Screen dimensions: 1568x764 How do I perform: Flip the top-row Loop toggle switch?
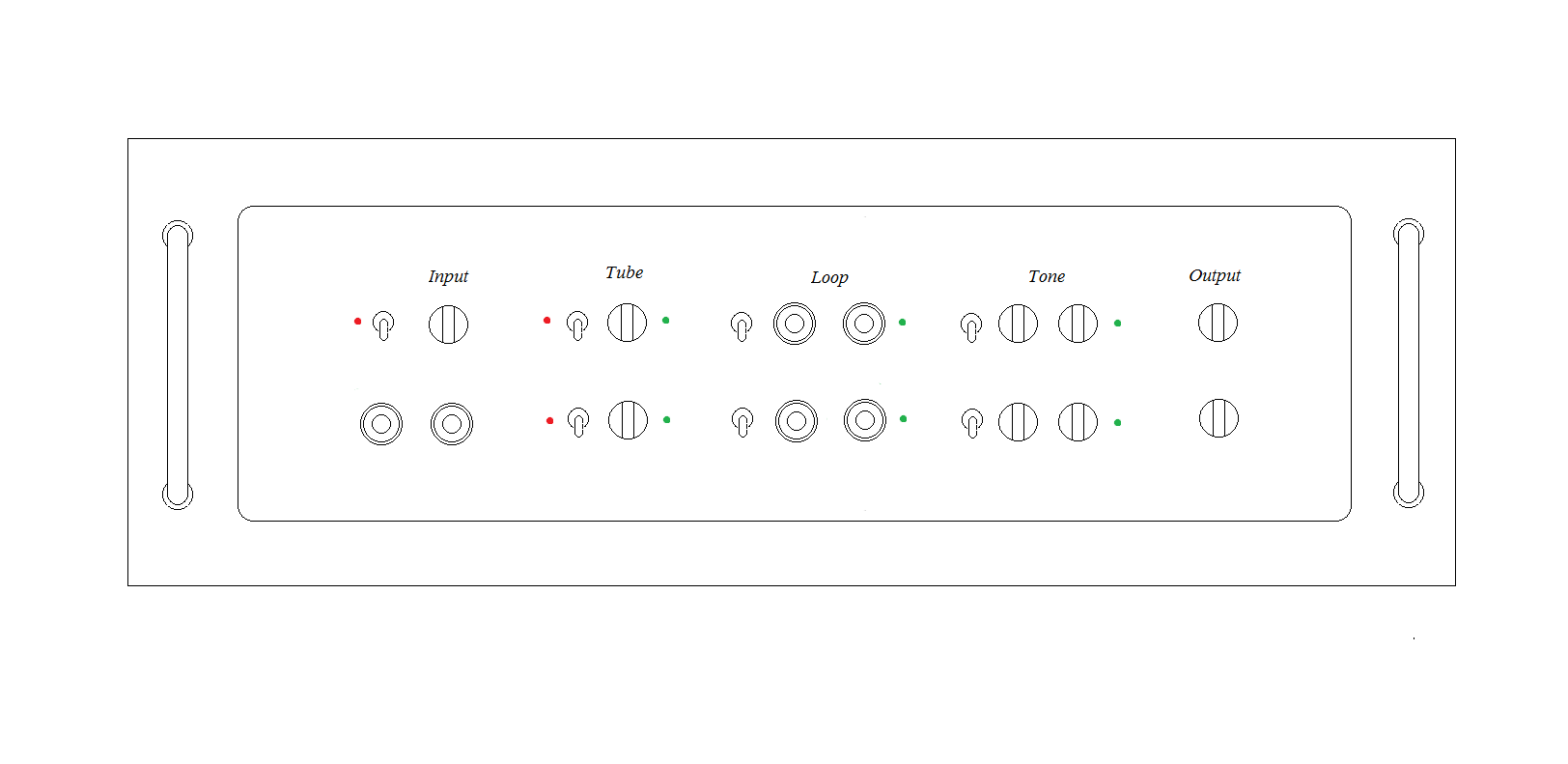click(x=742, y=326)
